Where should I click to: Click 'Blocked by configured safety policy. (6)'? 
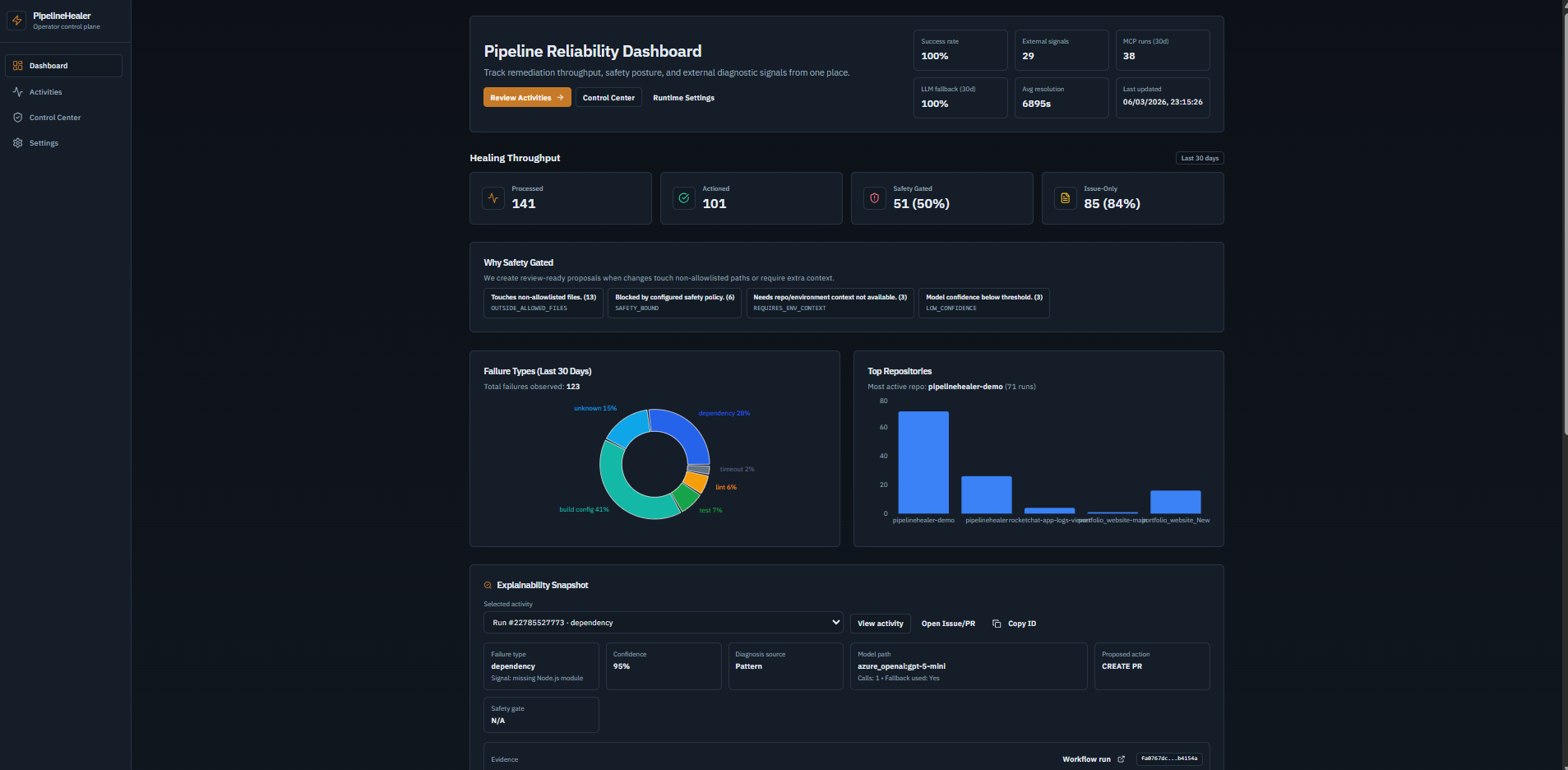(674, 303)
